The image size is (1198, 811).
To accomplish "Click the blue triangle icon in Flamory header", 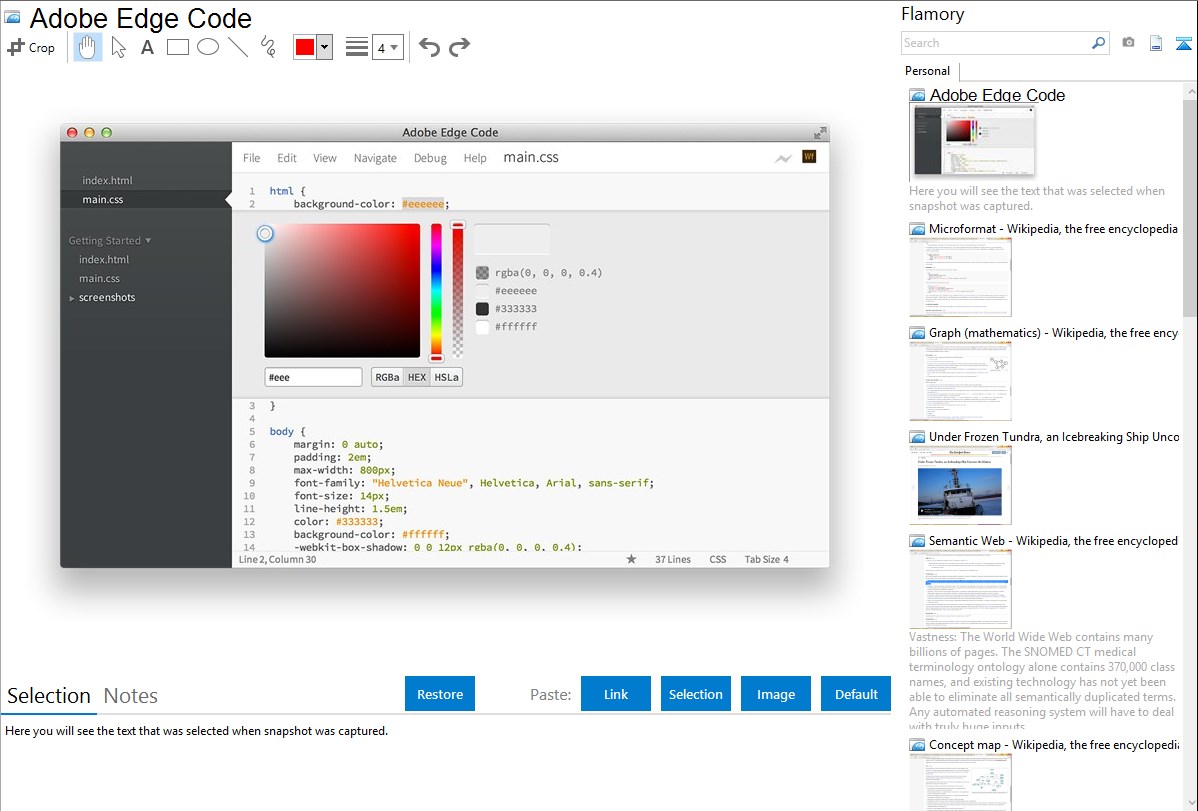I will coord(1183,43).
